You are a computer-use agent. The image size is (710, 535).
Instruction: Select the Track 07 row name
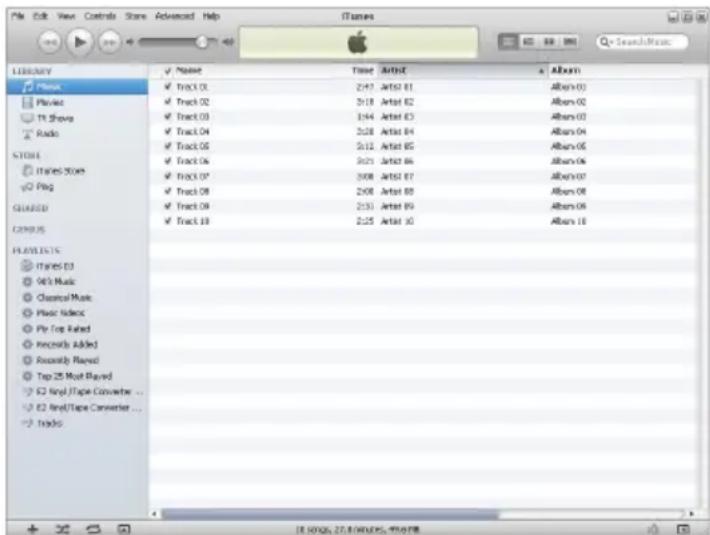[192, 177]
